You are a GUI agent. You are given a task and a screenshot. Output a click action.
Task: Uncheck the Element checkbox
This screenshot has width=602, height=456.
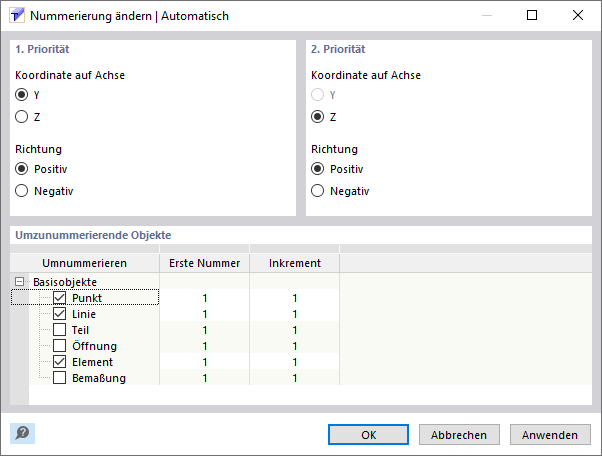tap(60, 362)
